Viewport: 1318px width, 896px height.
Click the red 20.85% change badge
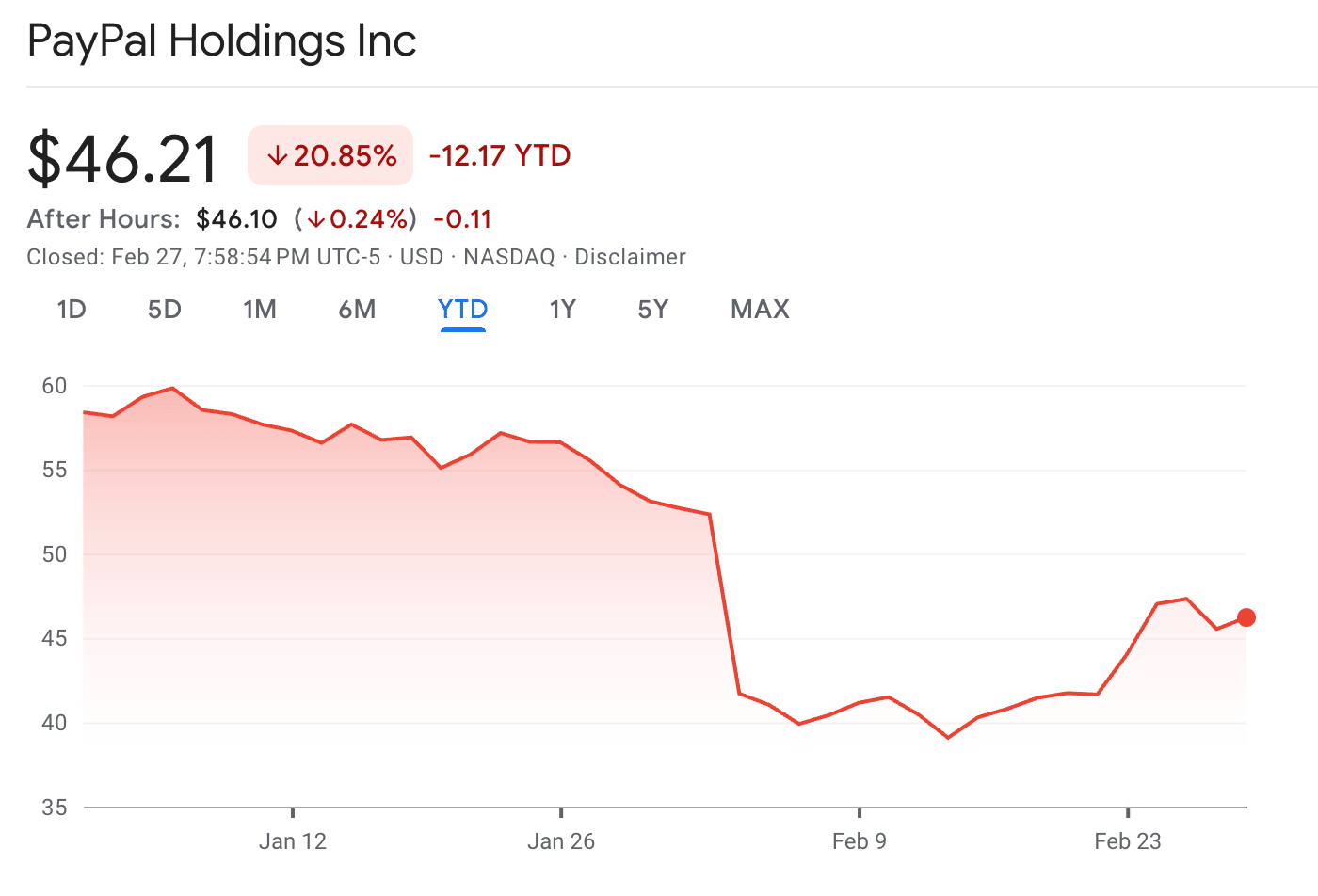[330, 155]
